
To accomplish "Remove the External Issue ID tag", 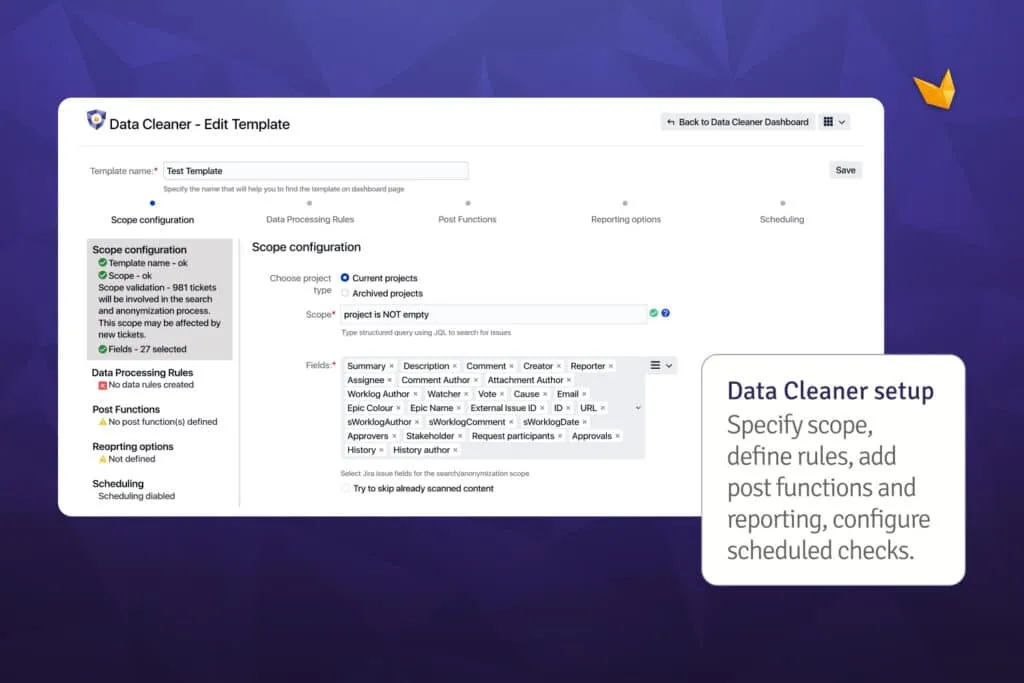I will point(542,408).
